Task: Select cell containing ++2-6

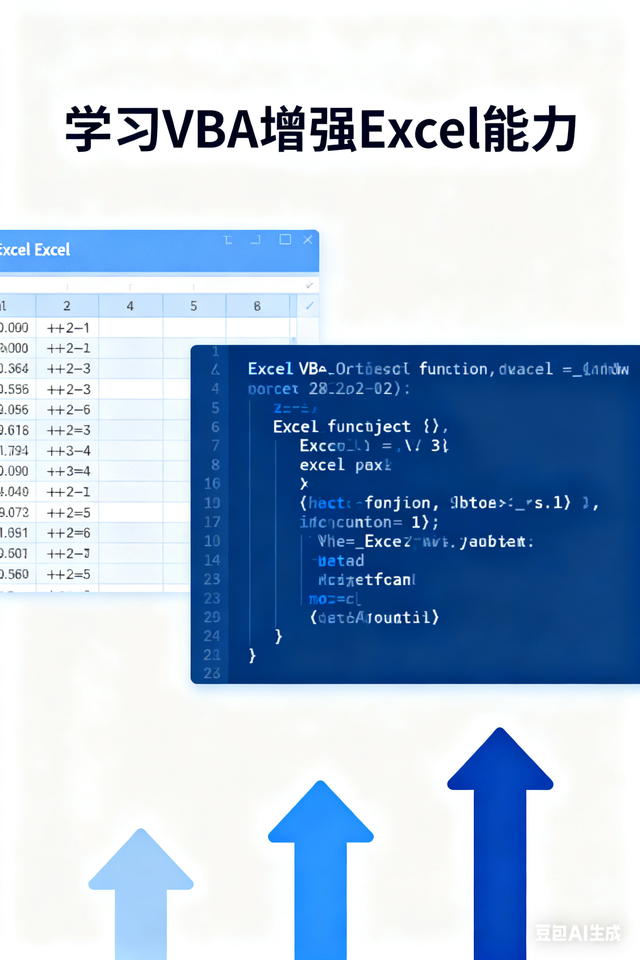Action: pyautogui.click(x=67, y=410)
